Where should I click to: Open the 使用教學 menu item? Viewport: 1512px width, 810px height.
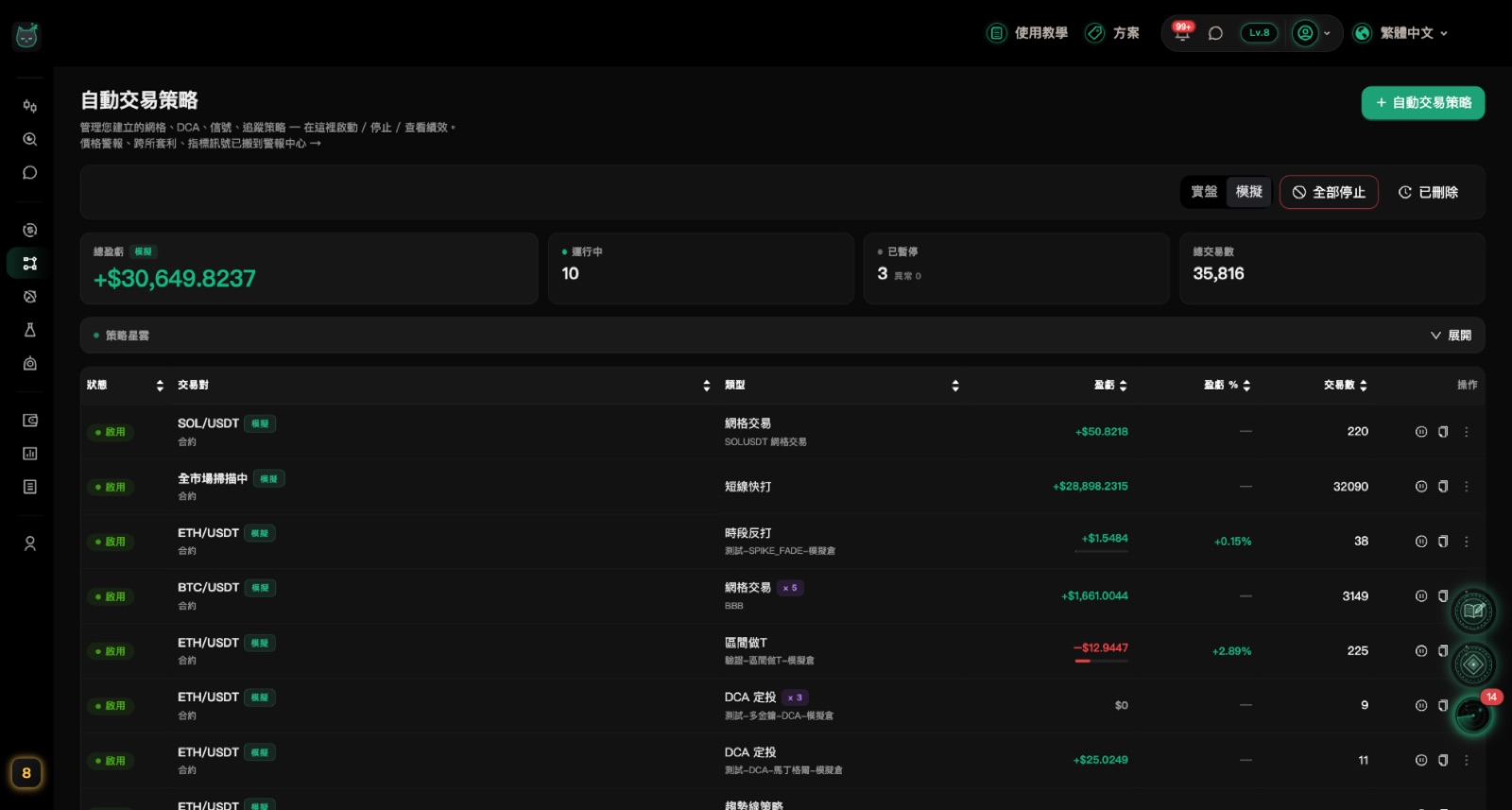pyautogui.click(x=1027, y=33)
